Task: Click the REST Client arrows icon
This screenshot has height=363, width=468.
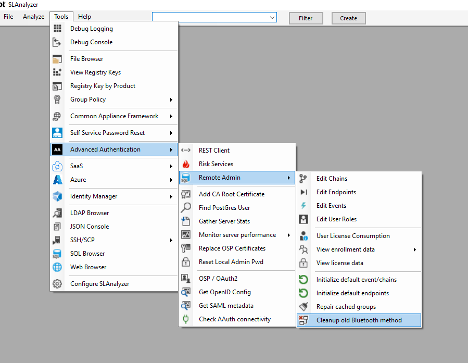Action: tap(186, 150)
